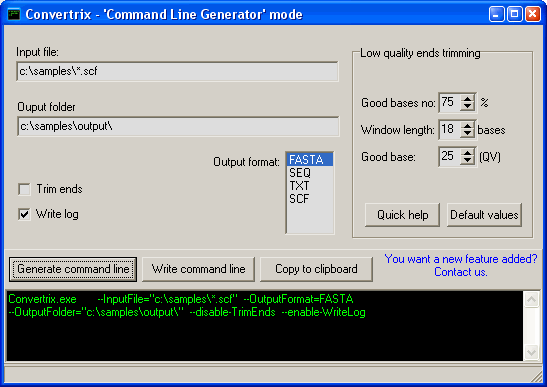Click the Good base QV number field
This screenshot has width=547, height=387.
click(x=450, y=156)
